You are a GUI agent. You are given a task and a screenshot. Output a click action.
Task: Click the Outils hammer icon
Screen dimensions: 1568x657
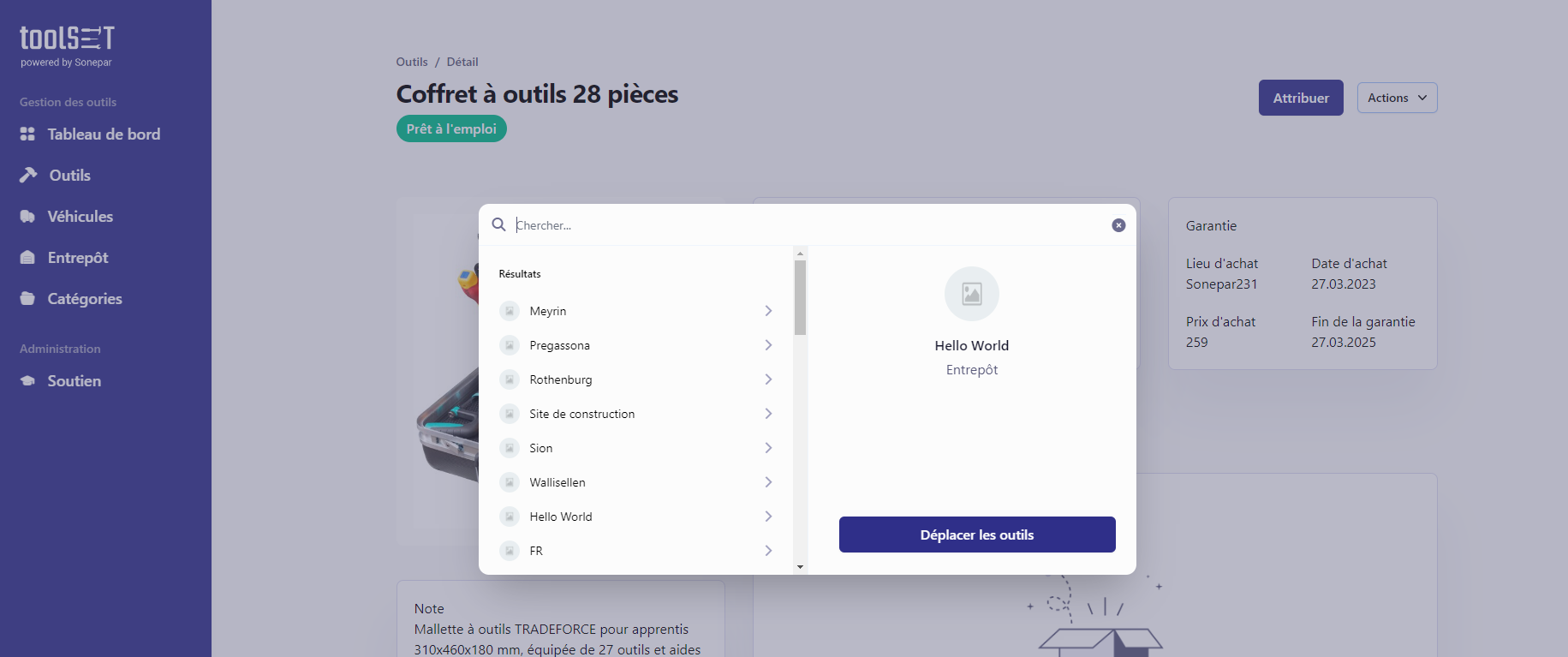point(28,175)
